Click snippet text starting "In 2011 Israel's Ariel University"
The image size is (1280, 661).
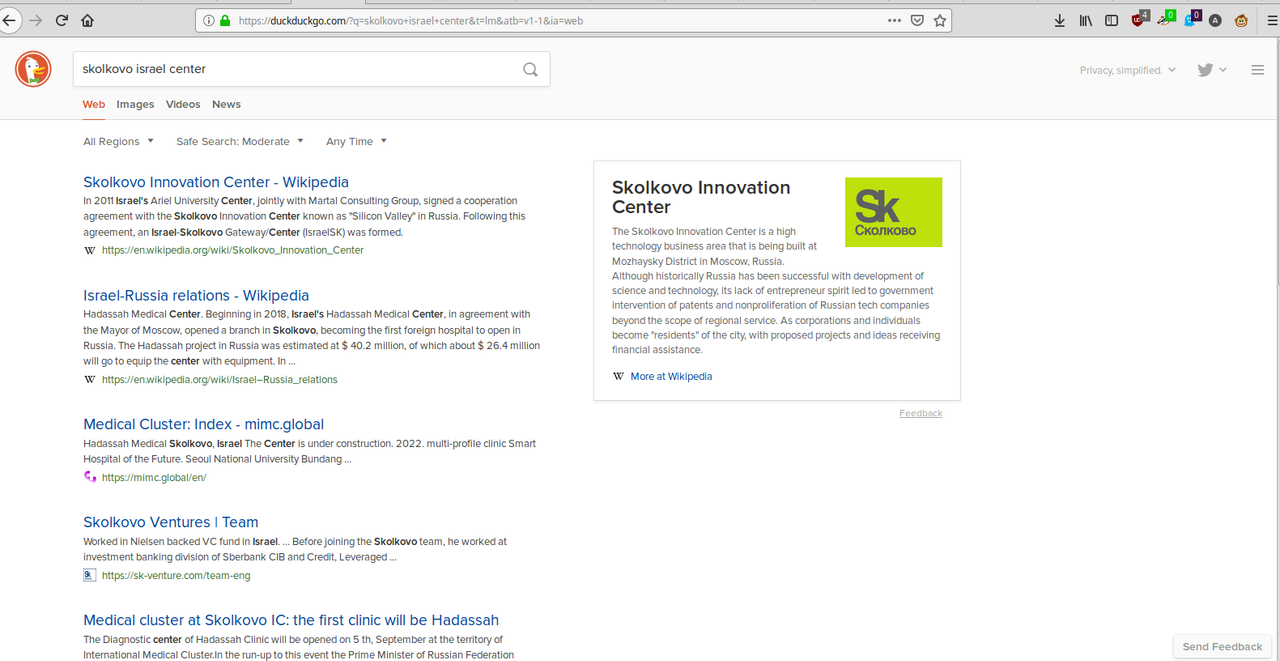[305, 216]
